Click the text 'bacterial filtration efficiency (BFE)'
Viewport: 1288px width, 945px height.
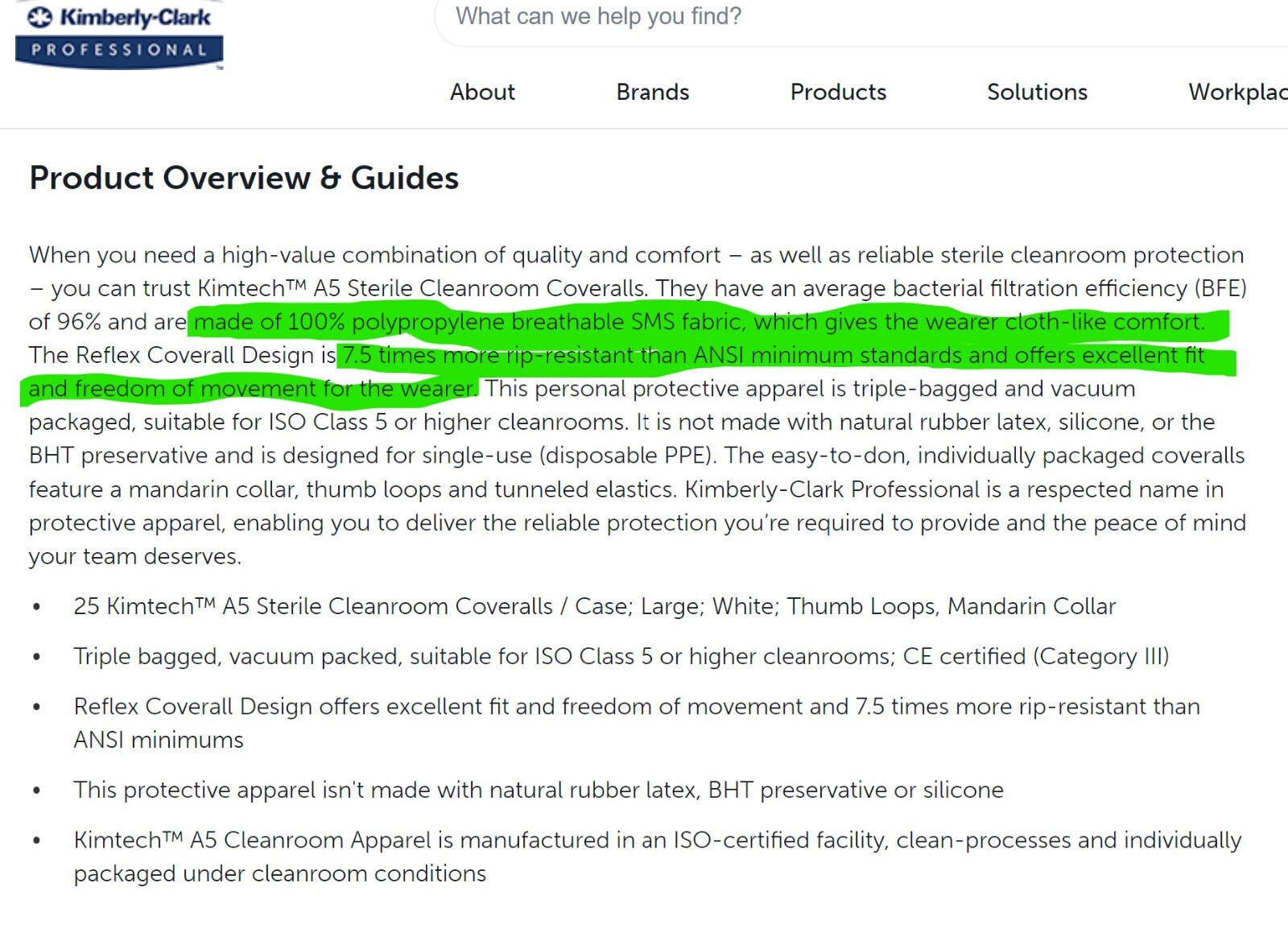pos(1070,288)
